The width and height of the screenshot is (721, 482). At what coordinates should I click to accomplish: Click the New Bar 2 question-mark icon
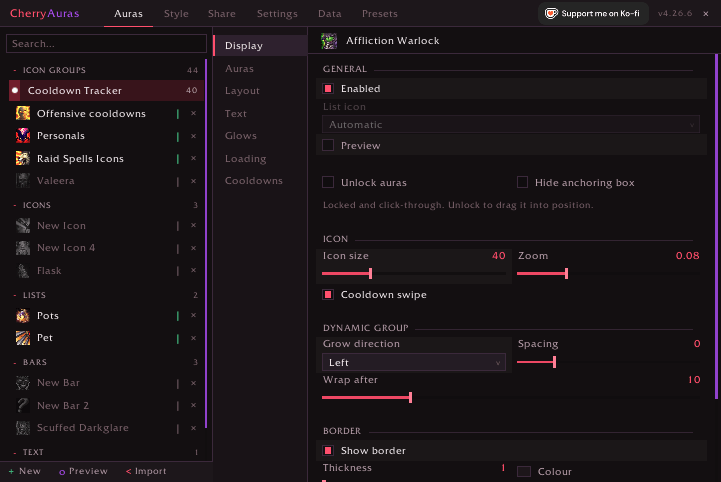coord(23,405)
